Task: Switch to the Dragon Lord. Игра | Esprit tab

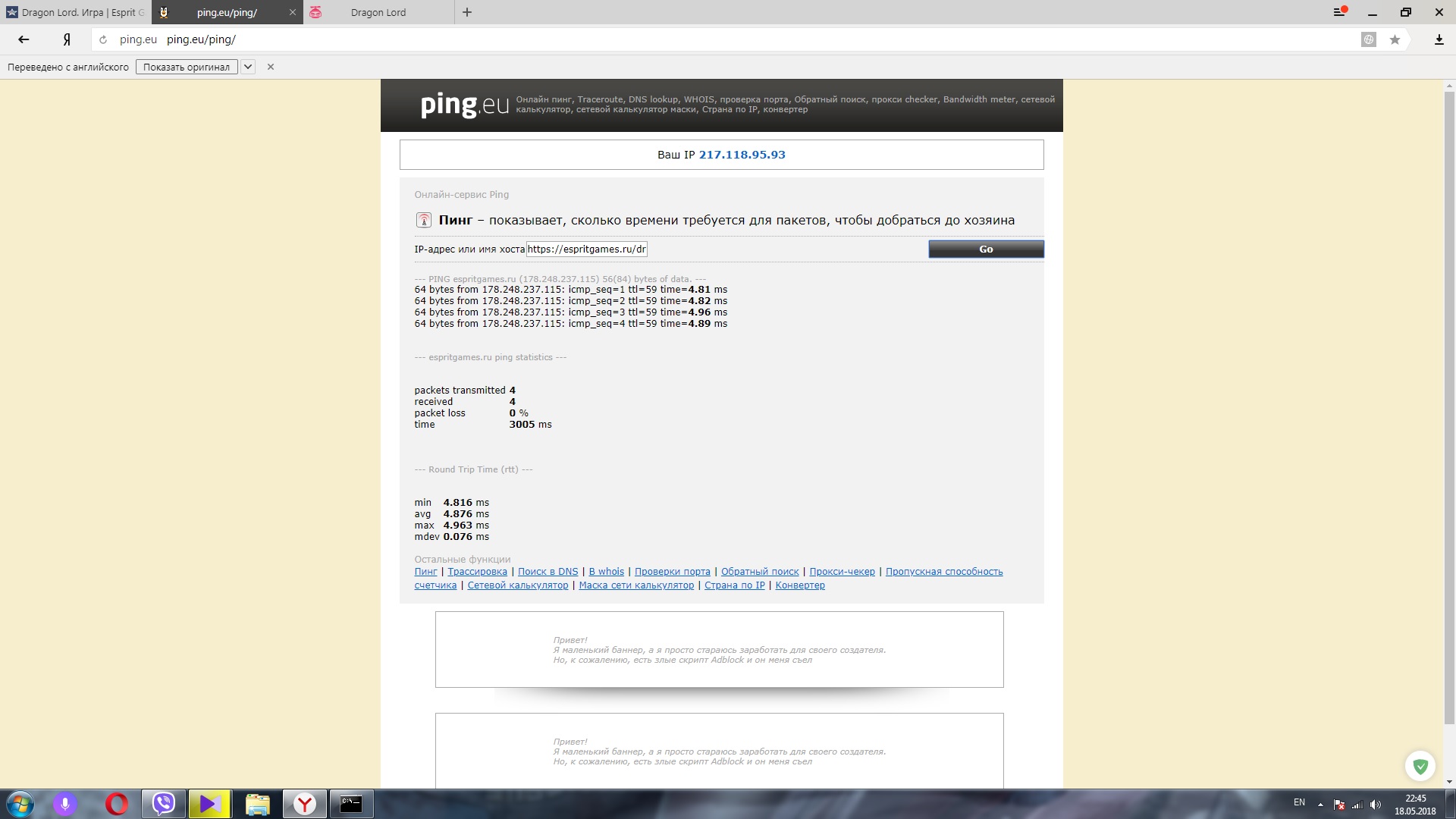Action: click(x=76, y=12)
